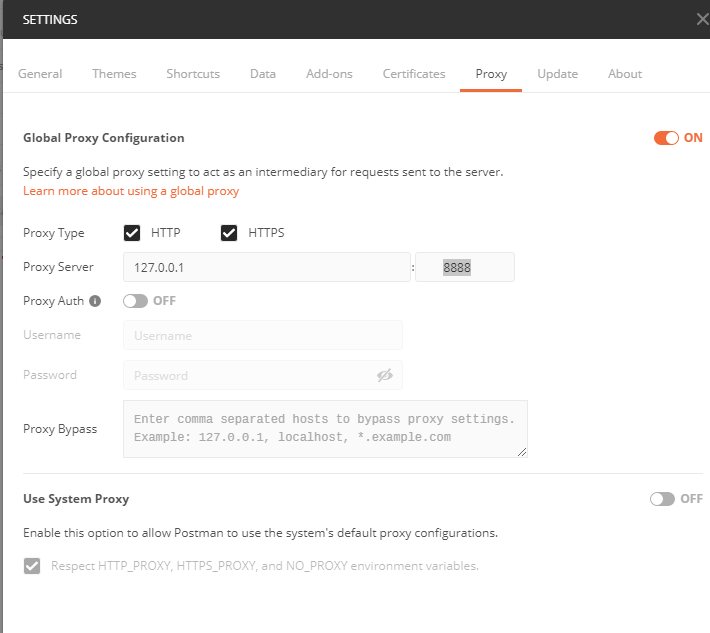This screenshot has width=710, height=633.
Task: Click the Proxy Server label
Action: coord(58,267)
